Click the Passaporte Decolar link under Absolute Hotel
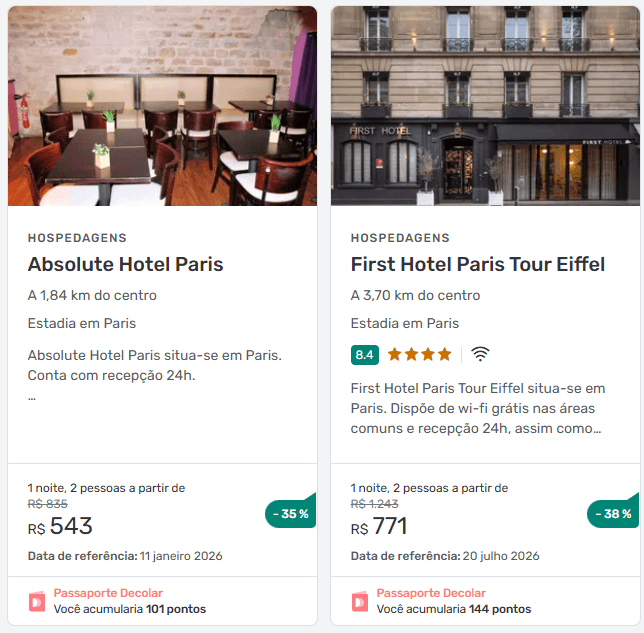Viewport: 644px width, 633px height. click(x=108, y=593)
